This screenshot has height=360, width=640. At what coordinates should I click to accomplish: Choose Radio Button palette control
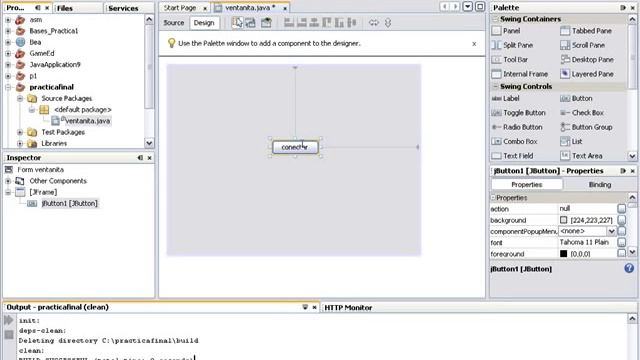(517, 127)
